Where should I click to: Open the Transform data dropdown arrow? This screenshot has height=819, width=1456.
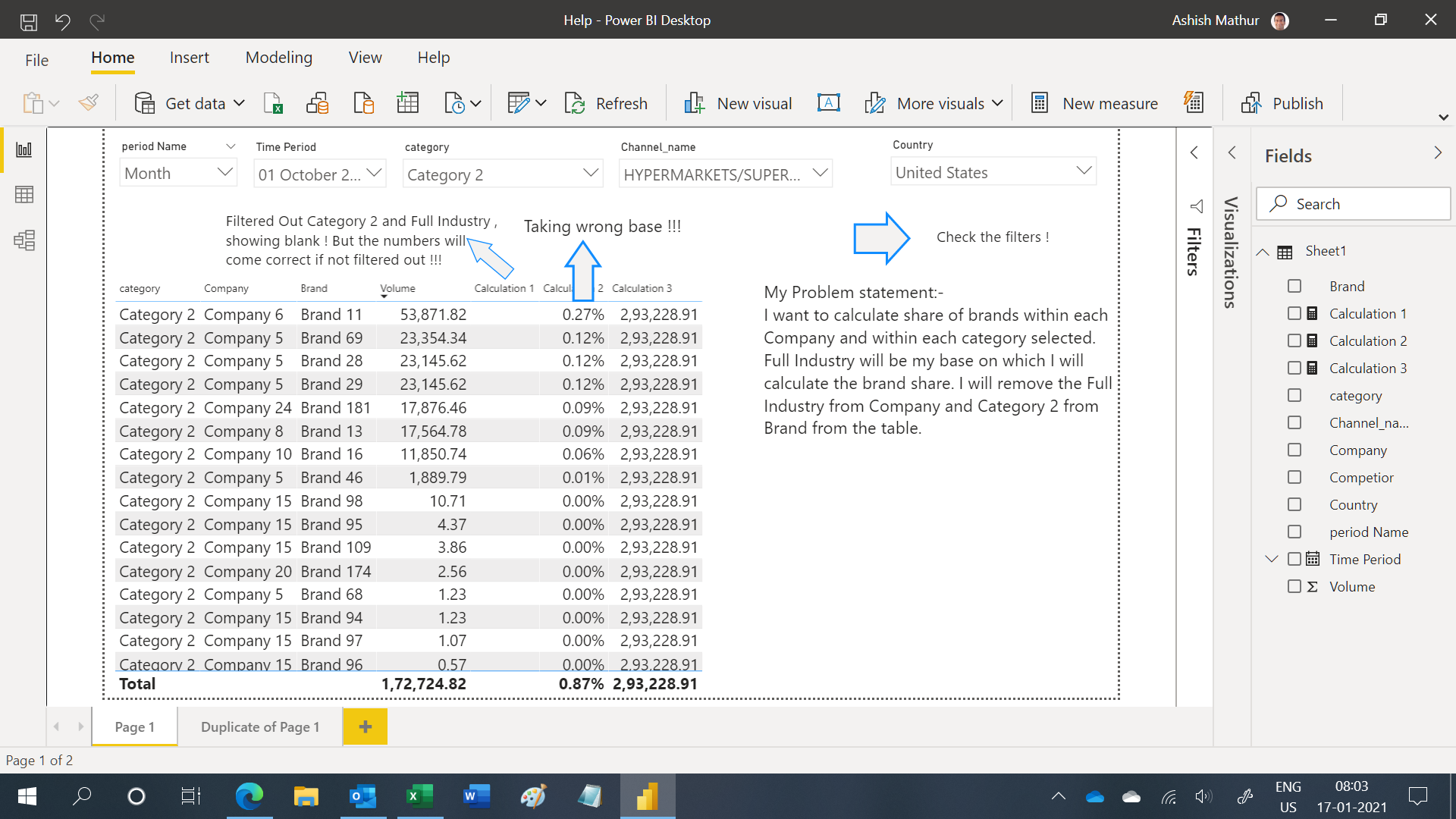[x=541, y=103]
